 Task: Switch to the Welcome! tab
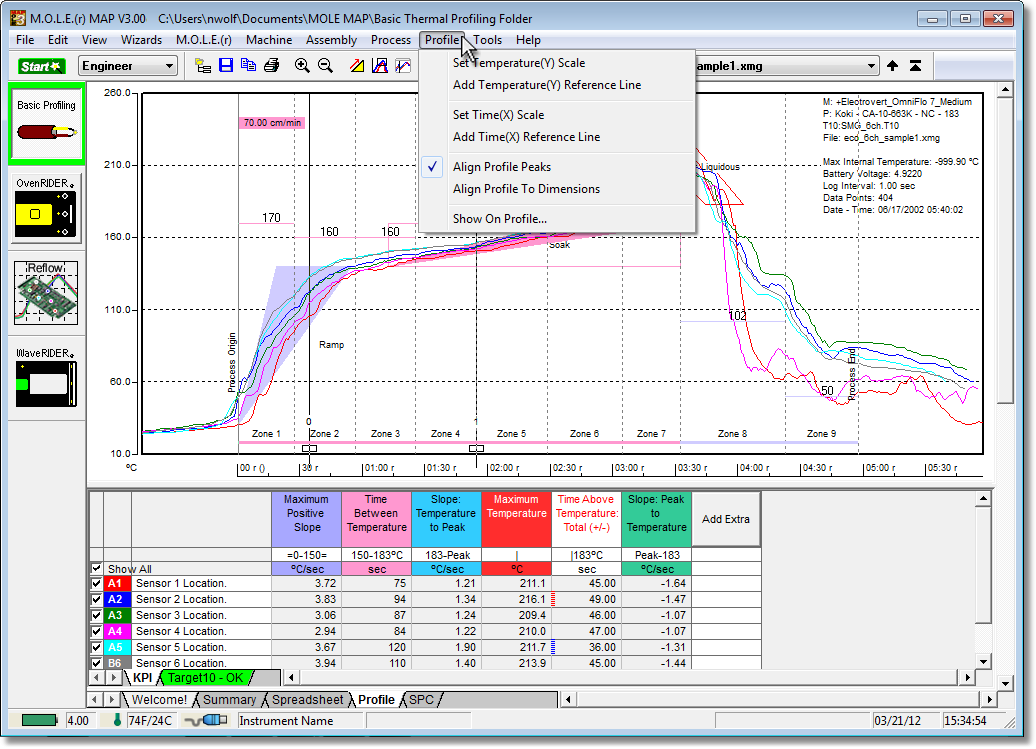(x=159, y=699)
